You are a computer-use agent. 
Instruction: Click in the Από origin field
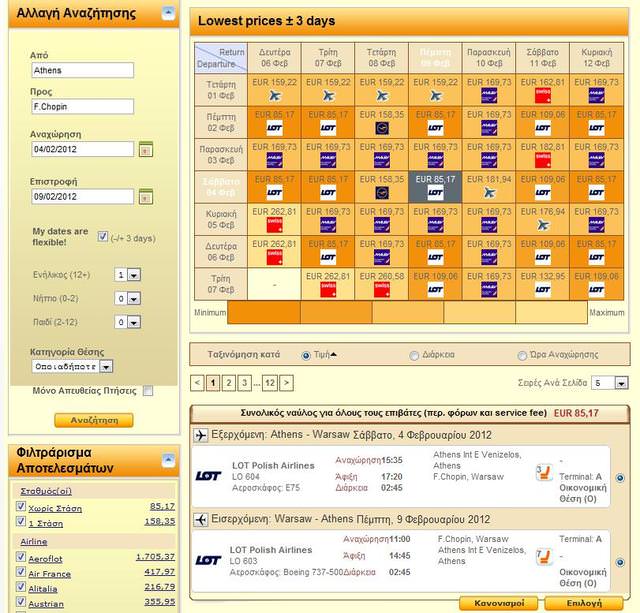point(82,71)
